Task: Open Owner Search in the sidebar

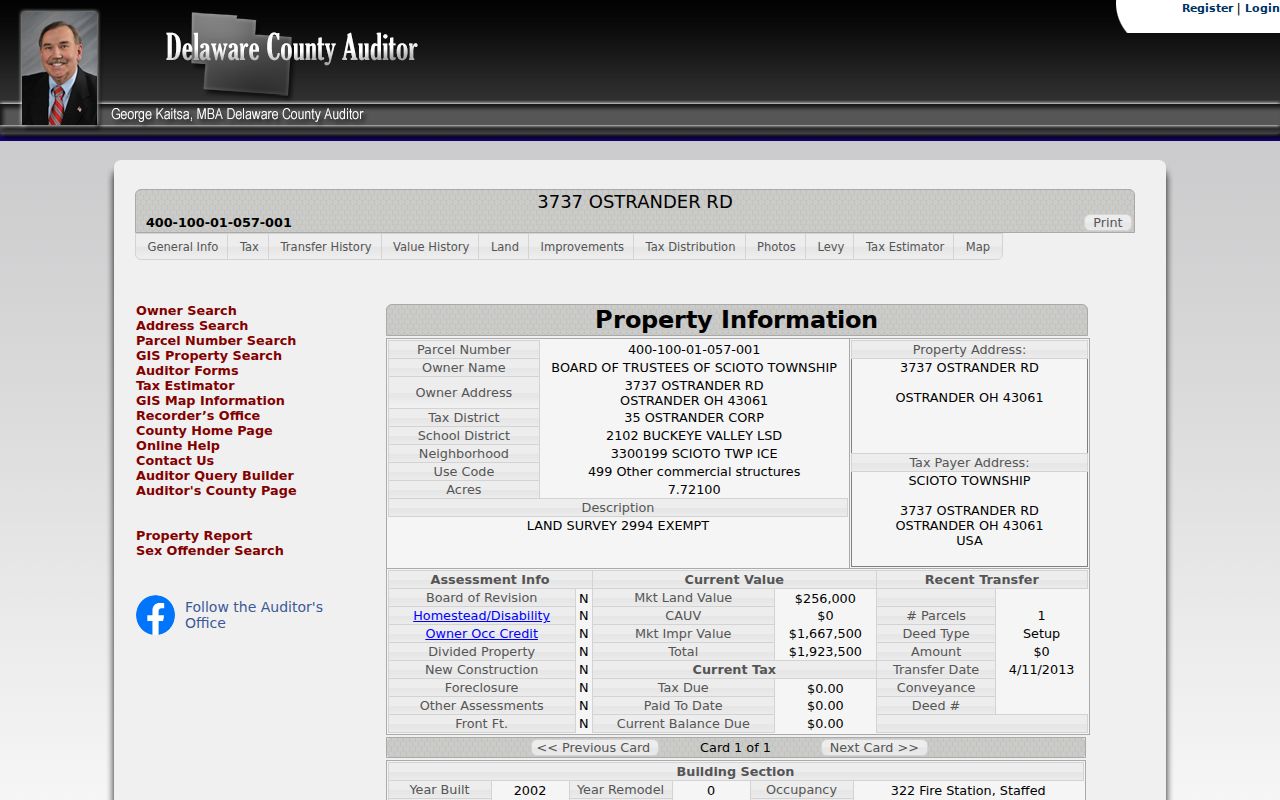Action: click(x=186, y=311)
